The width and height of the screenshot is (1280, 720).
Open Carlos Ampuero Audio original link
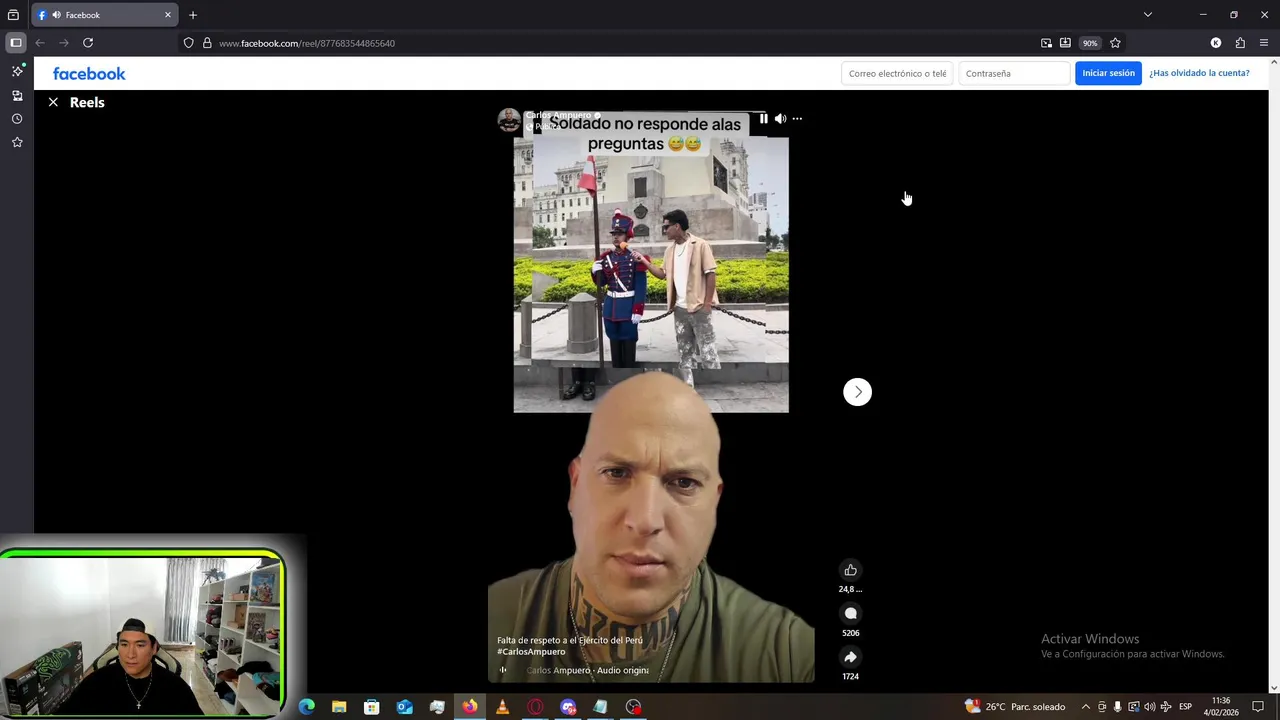[x=587, y=670]
